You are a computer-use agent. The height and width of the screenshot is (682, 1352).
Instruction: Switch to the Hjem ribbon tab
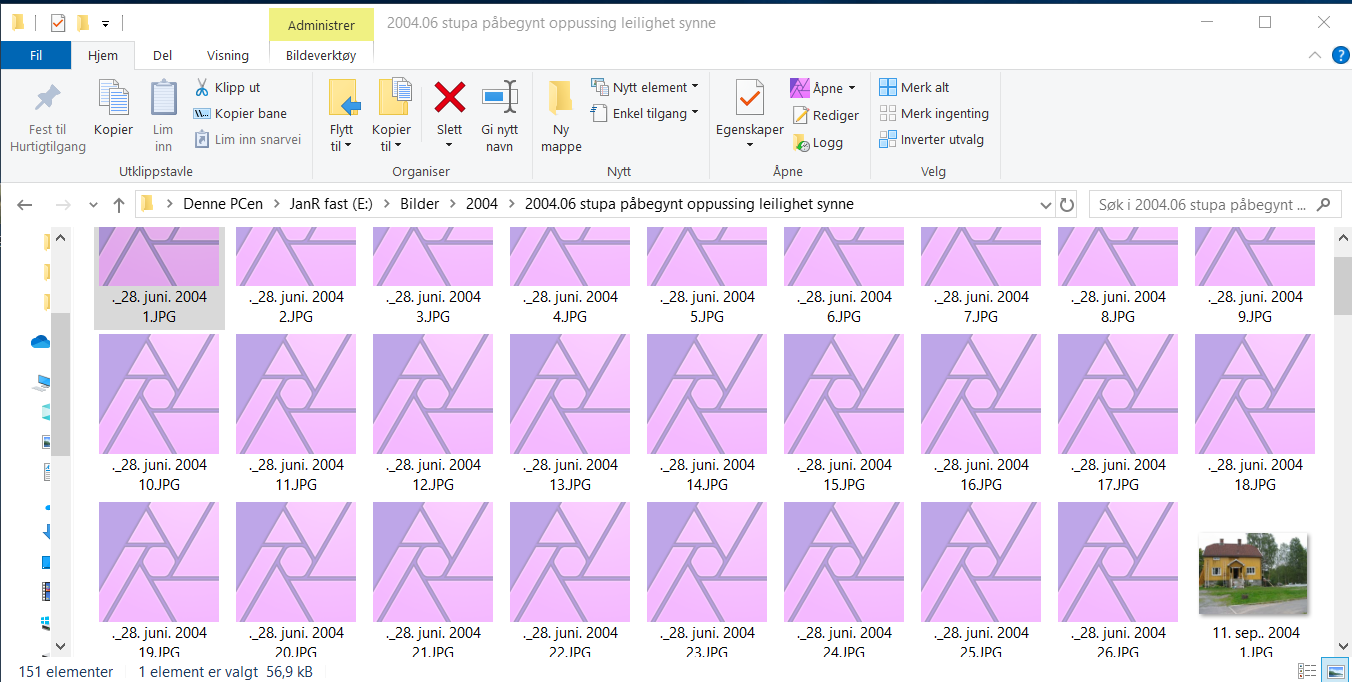pos(103,56)
